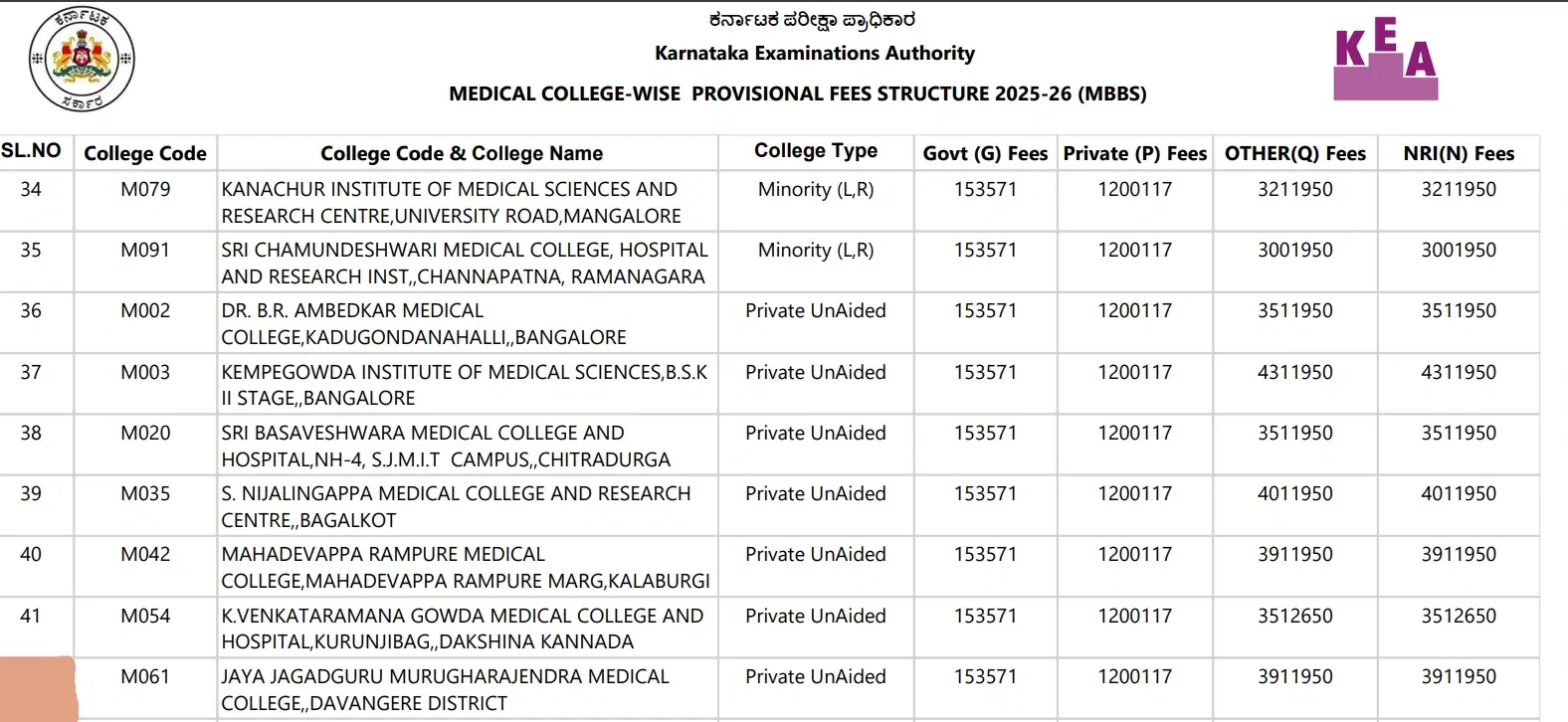The height and width of the screenshot is (722, 1568).
Task: Click the College Code column header
Action: click(x=145, y=153)
